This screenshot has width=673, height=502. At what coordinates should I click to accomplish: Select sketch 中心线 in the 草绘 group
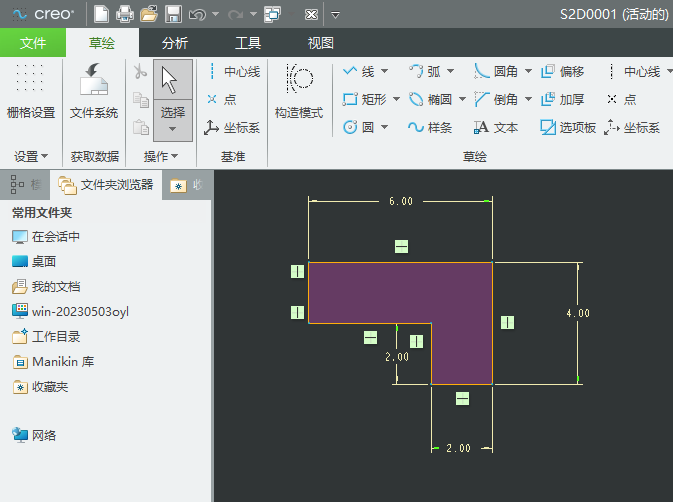tap(634, 71)
